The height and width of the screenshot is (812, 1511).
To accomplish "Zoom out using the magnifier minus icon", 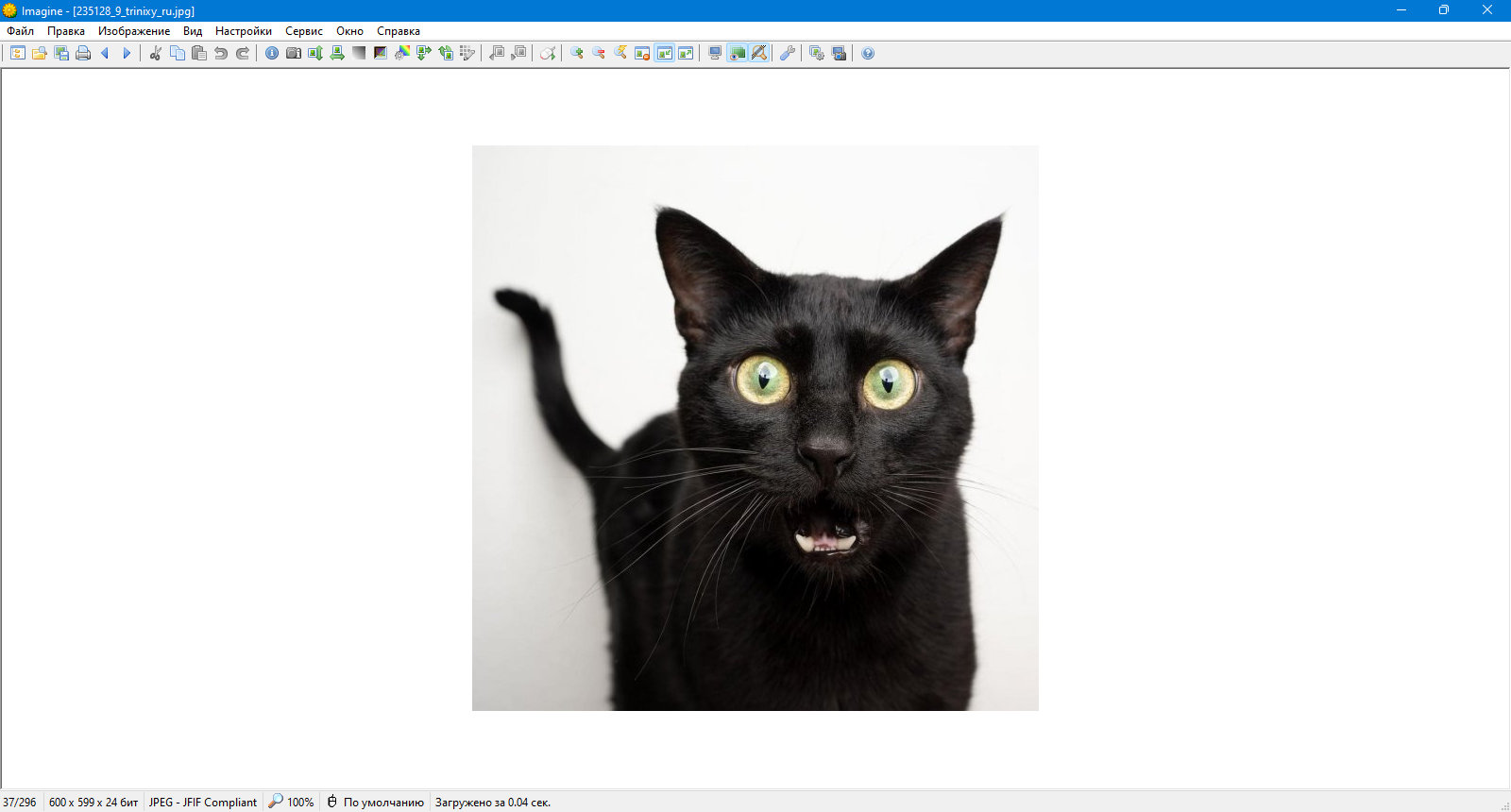I will (x=599, y=53).
